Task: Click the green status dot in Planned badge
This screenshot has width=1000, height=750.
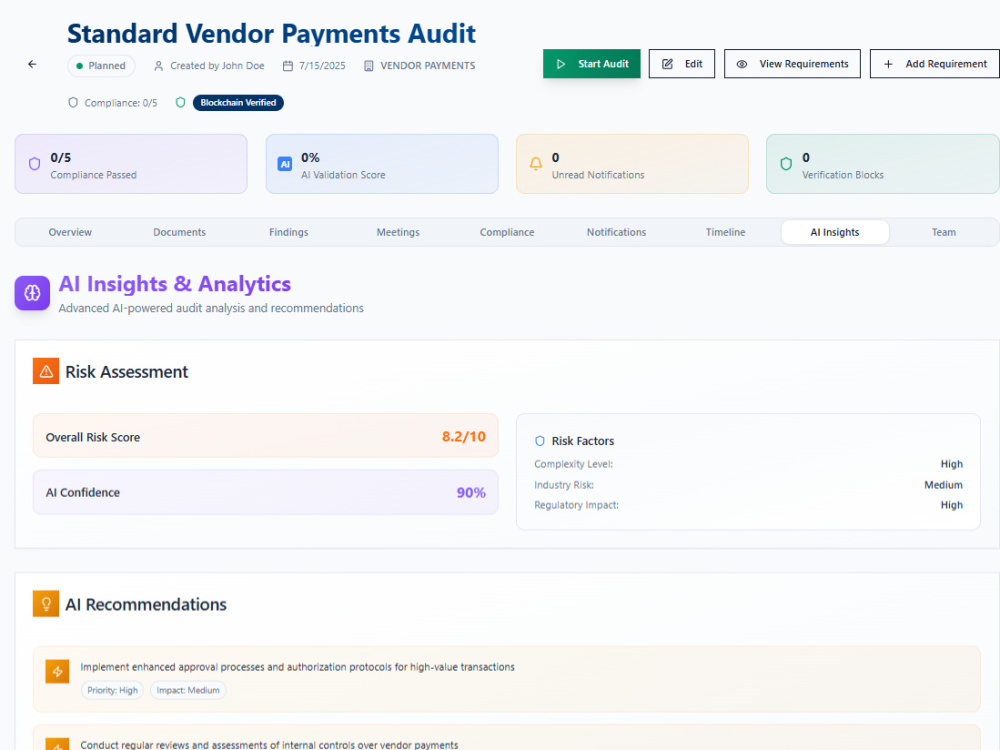Action: point(80,66)
